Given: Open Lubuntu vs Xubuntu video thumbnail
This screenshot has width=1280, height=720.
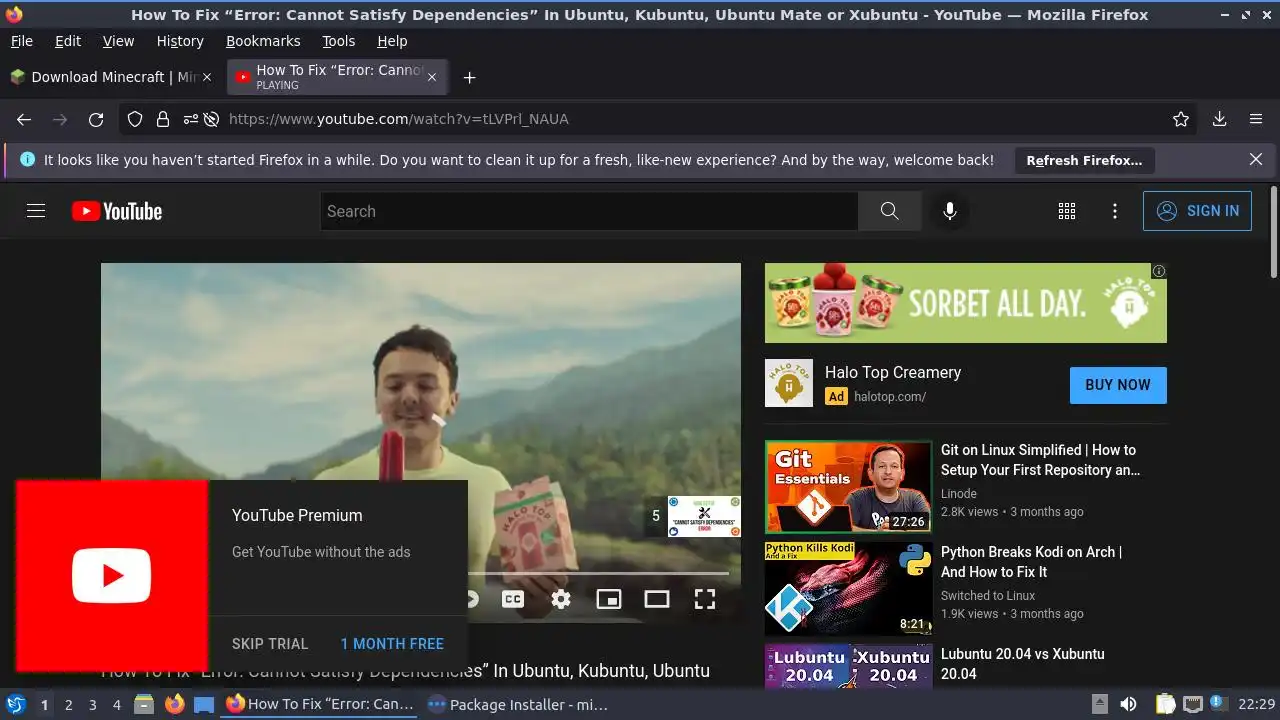Looking at the screenshot, I should pyautogui.click(x=848, y=666).
